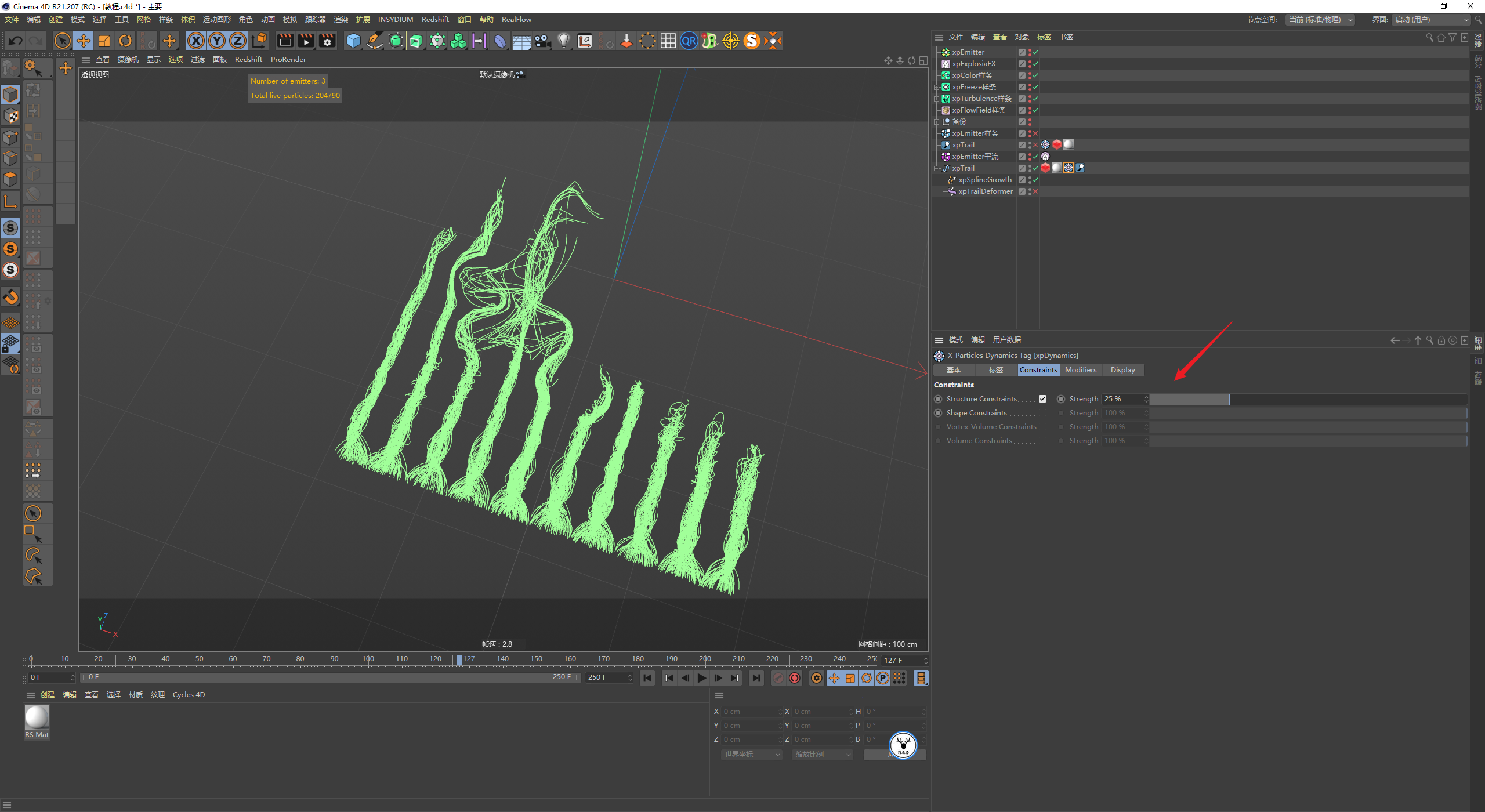Click the RS Mat material thumbnail
1485x812 pixels.
[x=37, y=718]
